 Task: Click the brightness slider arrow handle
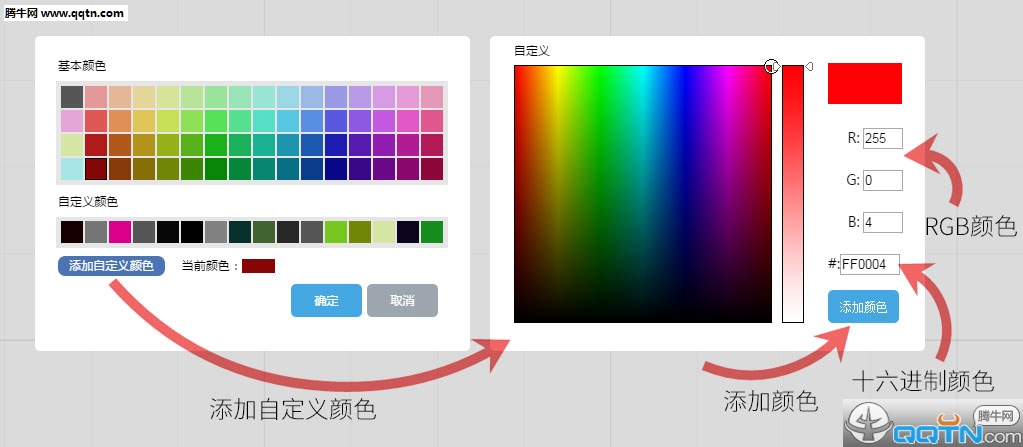pos(809,67)
